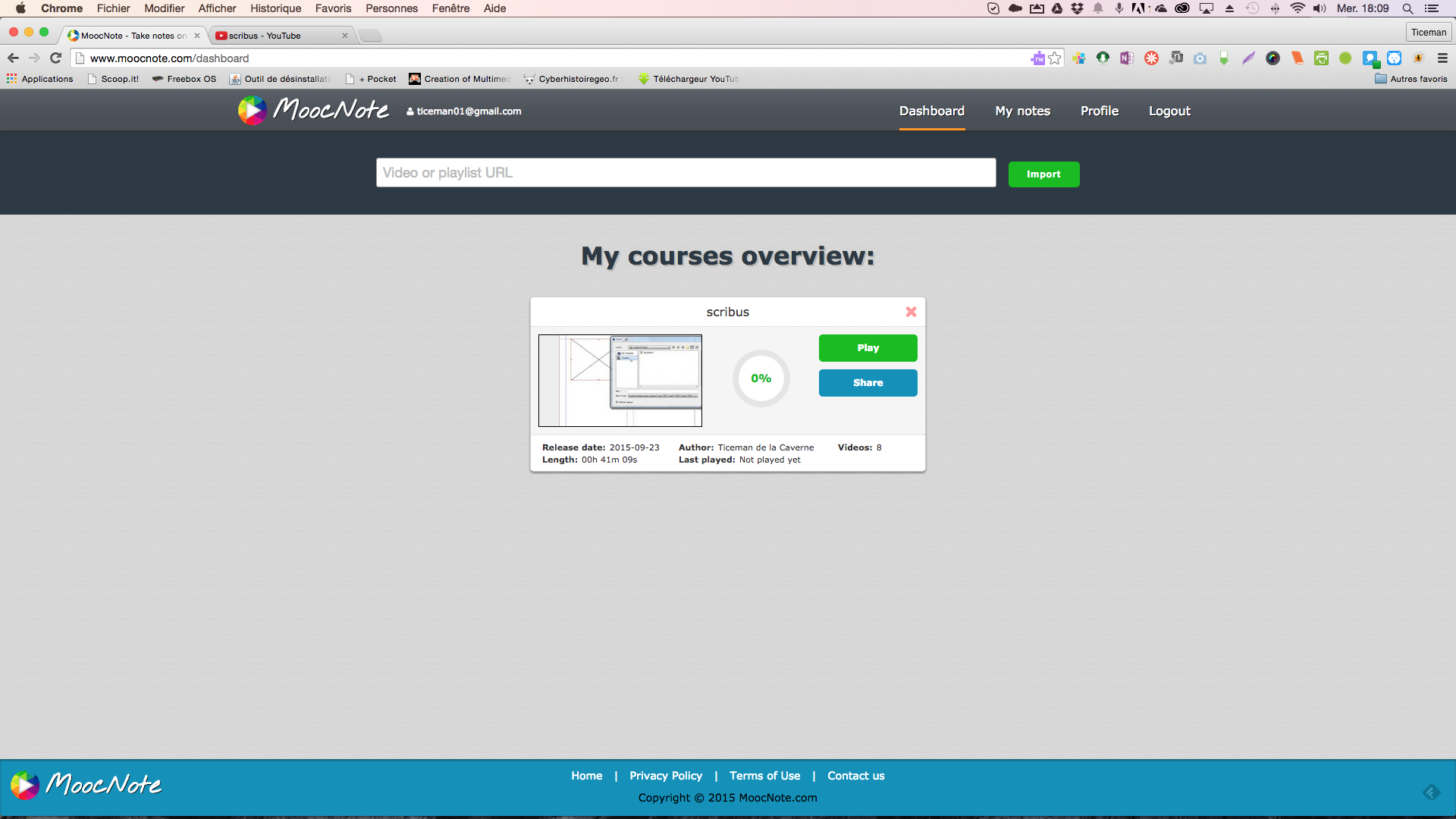Click the green download arrow extension icon

coord(1224,58)
